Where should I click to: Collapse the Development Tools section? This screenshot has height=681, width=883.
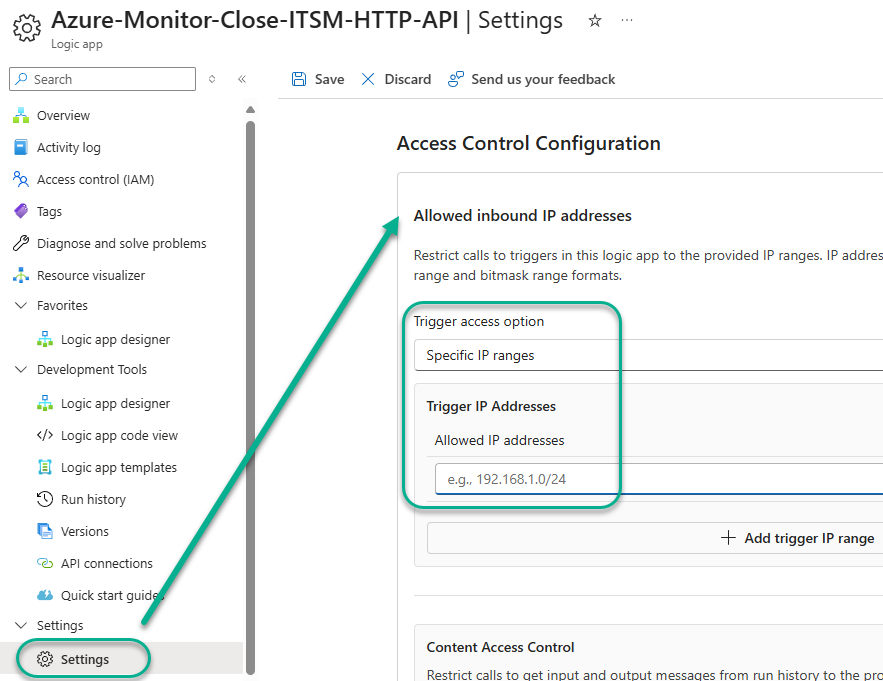coord(20,369)
